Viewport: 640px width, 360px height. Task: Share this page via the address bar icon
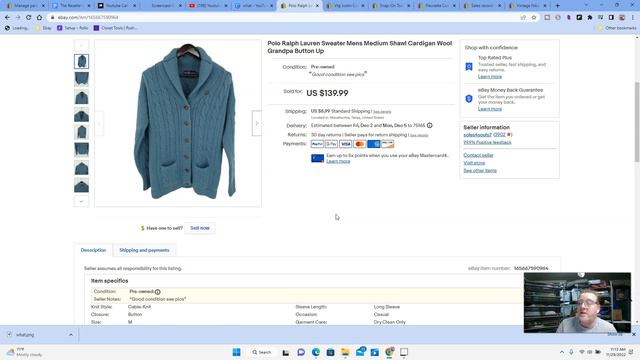(x=523, y=18)
